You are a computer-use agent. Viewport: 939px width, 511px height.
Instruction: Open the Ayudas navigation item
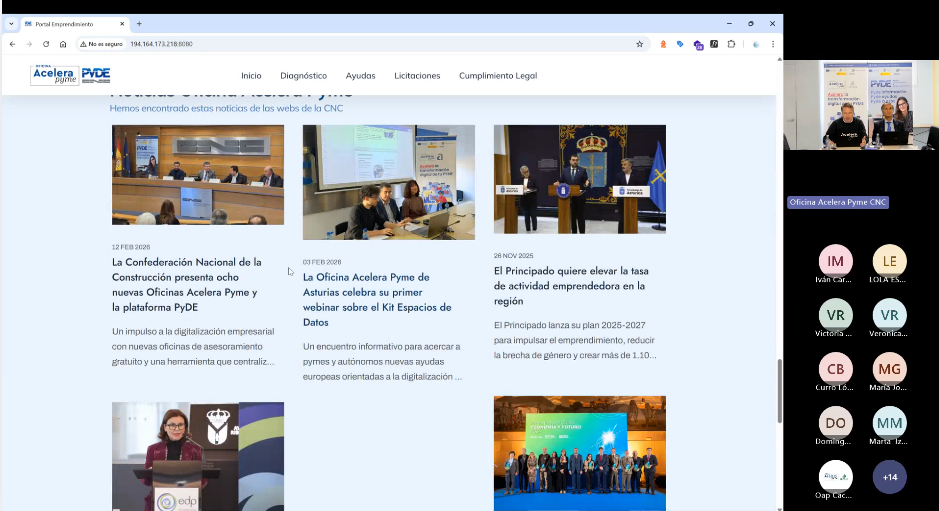(x=360, y=76)
